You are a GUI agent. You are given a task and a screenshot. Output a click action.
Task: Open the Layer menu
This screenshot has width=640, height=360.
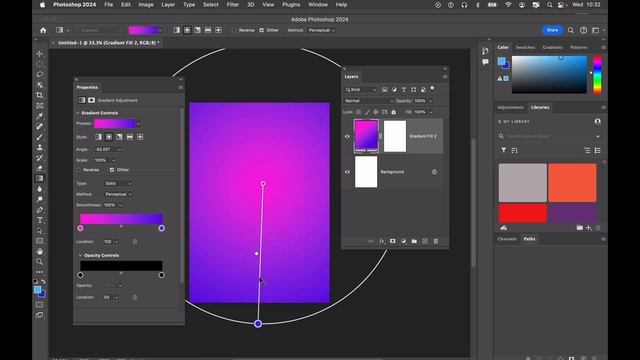tap(168, 5)
